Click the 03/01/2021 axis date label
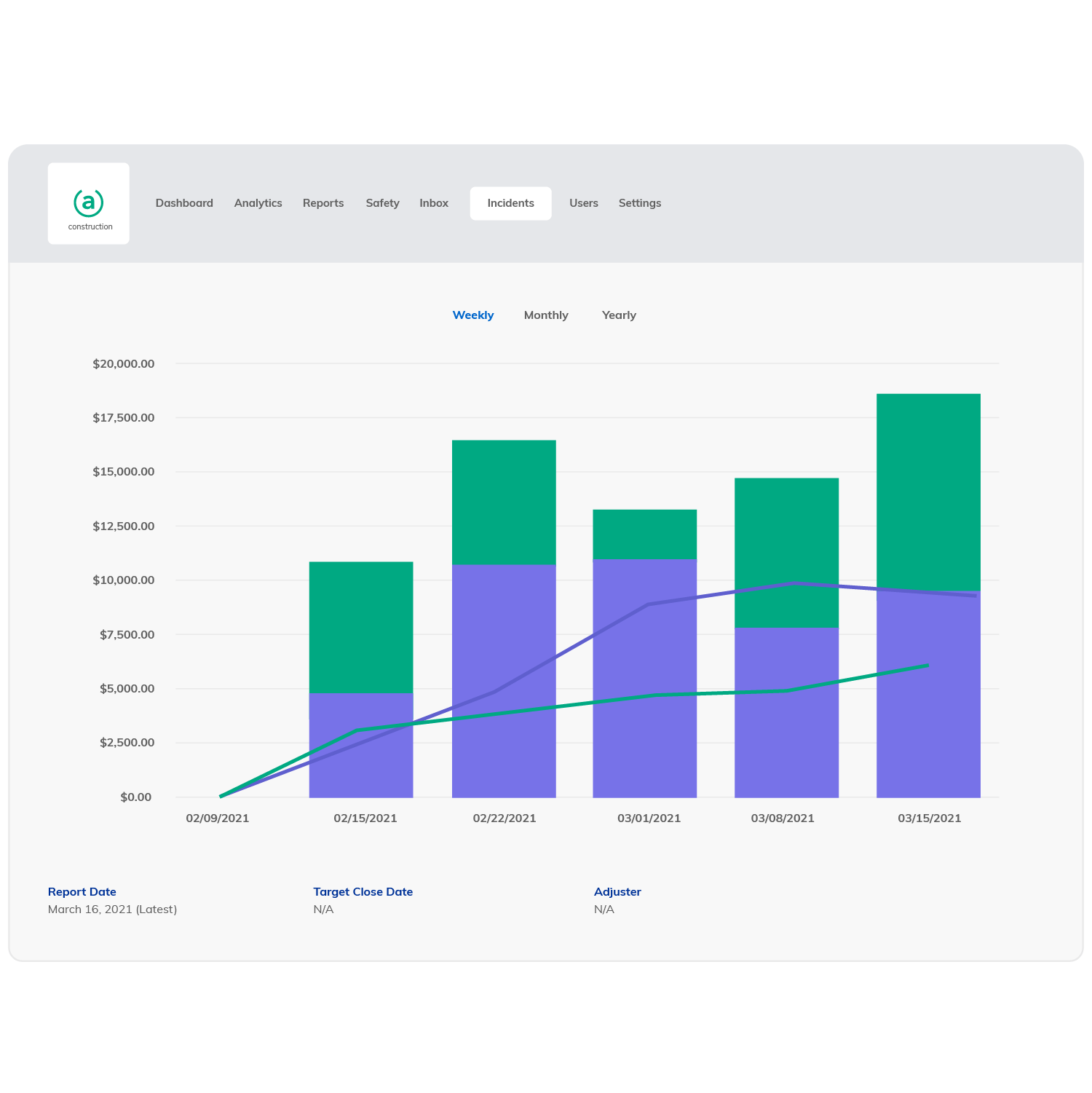This screenshot has width=1092, height=1093. coord(649,818)
